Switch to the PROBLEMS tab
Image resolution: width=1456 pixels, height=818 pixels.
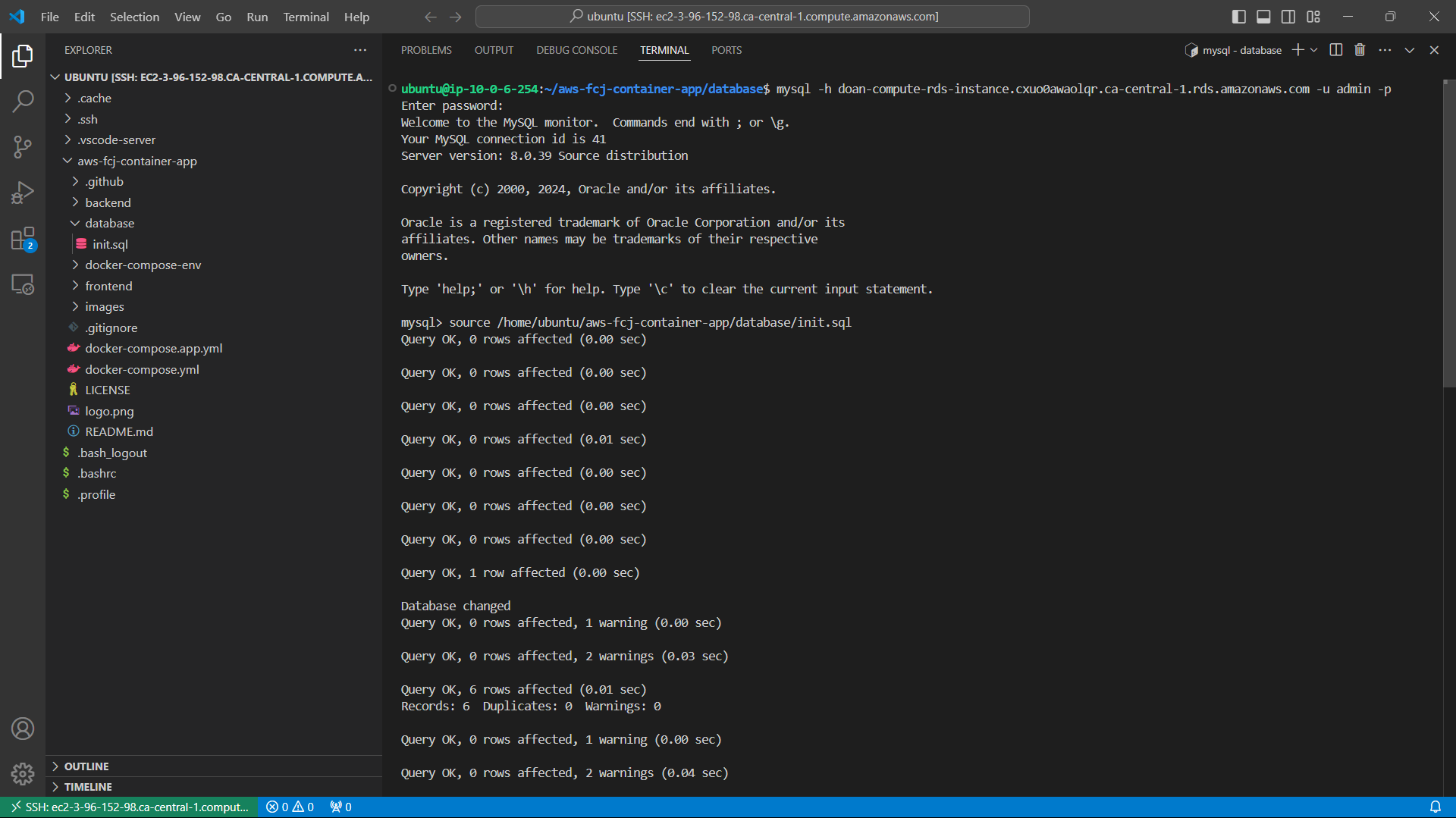[x=426, y=50]
